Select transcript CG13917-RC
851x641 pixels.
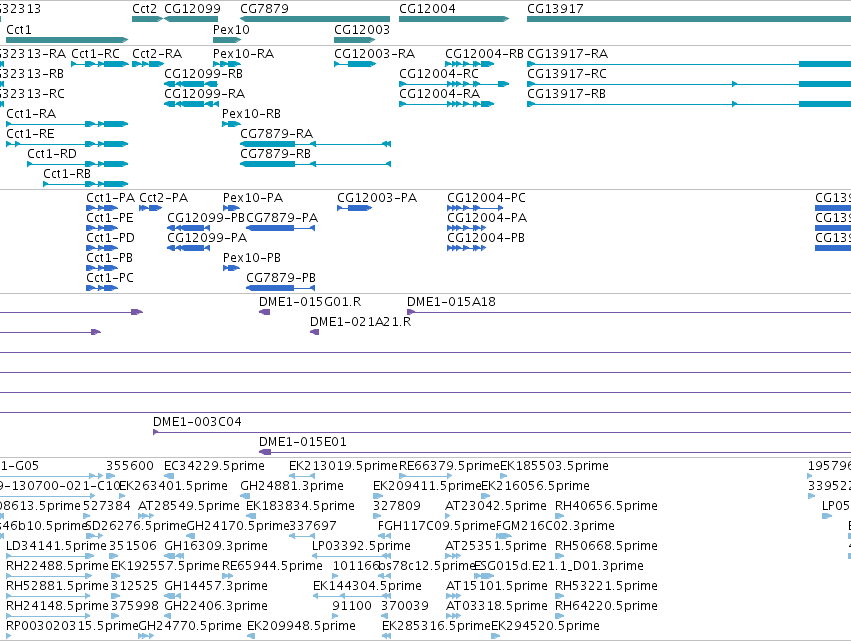coord(567,73)
